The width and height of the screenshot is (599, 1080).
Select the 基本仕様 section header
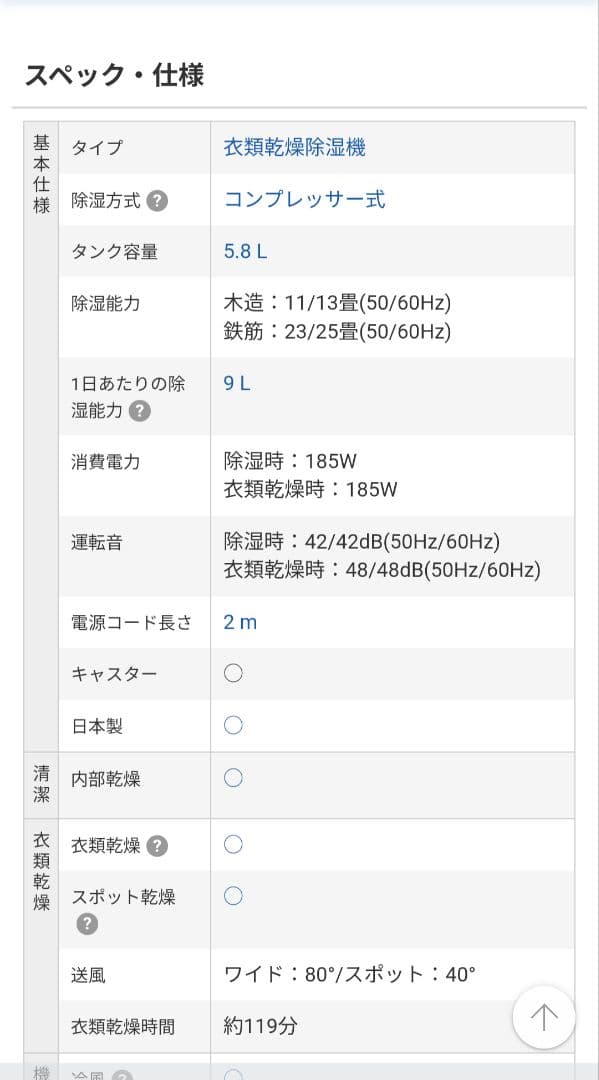(40, 175)
